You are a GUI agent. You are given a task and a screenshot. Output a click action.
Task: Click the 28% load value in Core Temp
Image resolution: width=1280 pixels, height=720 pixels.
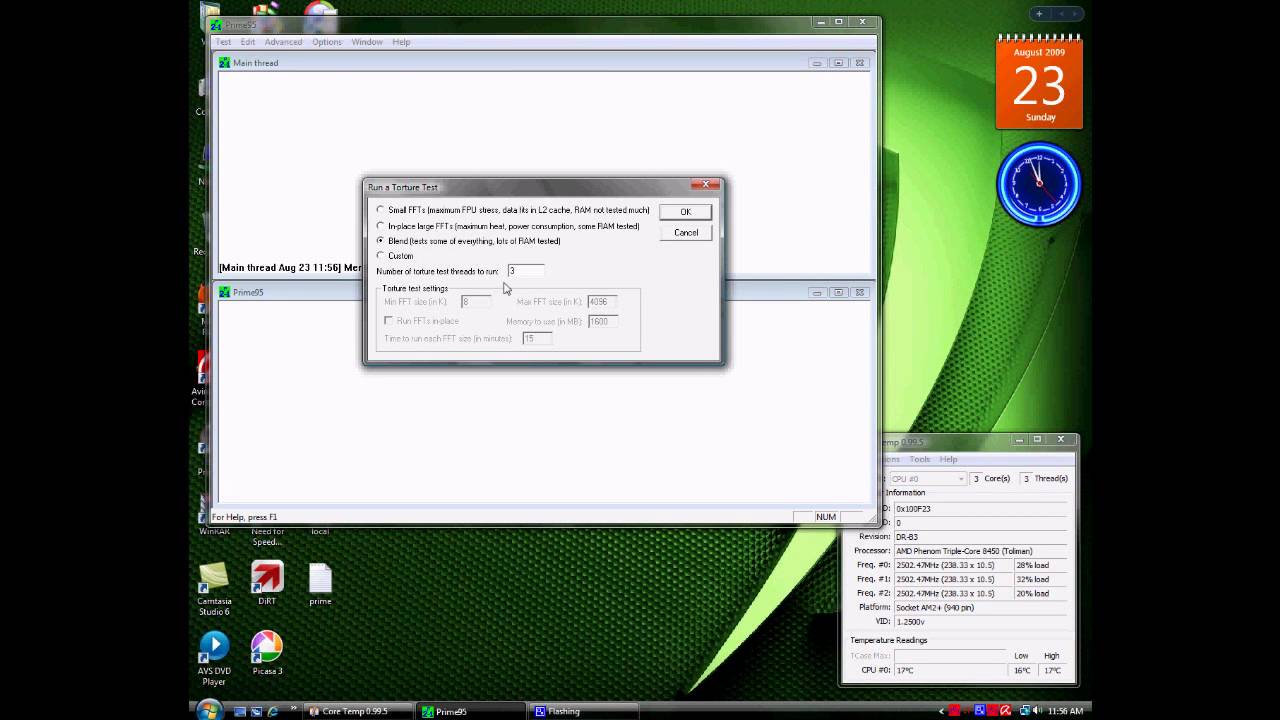point(1041,565)
